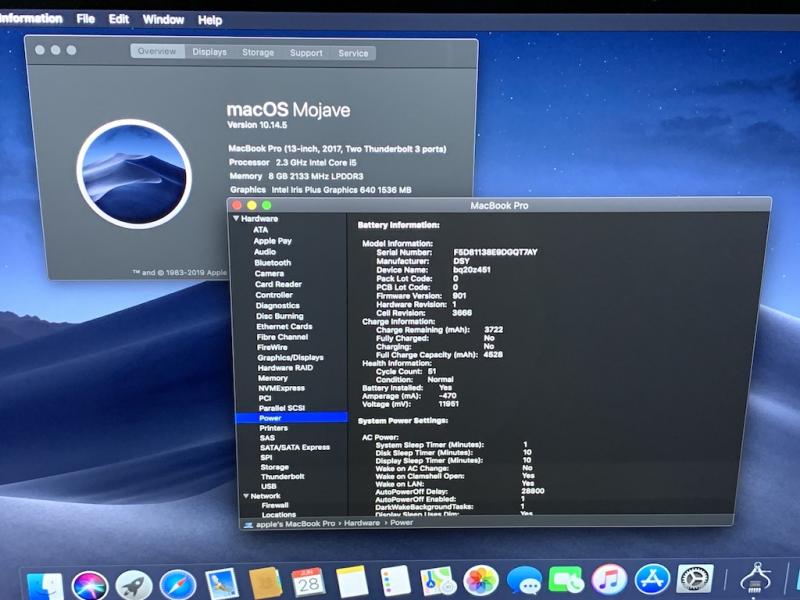Select Firewall under Network

point(275,505)
